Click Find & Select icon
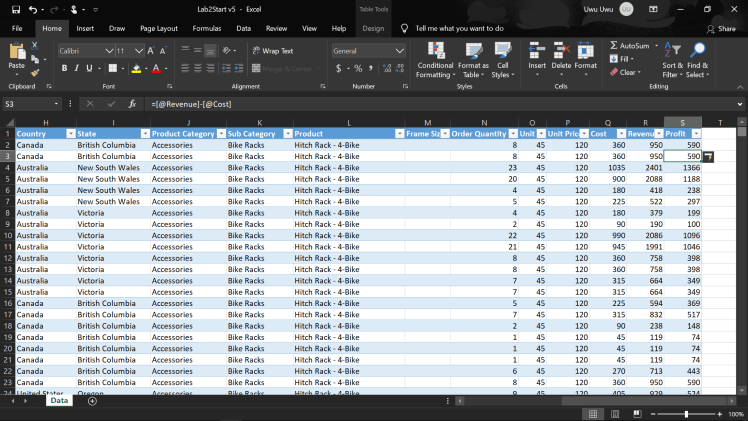The image size is (748, 421). (697, 60)
